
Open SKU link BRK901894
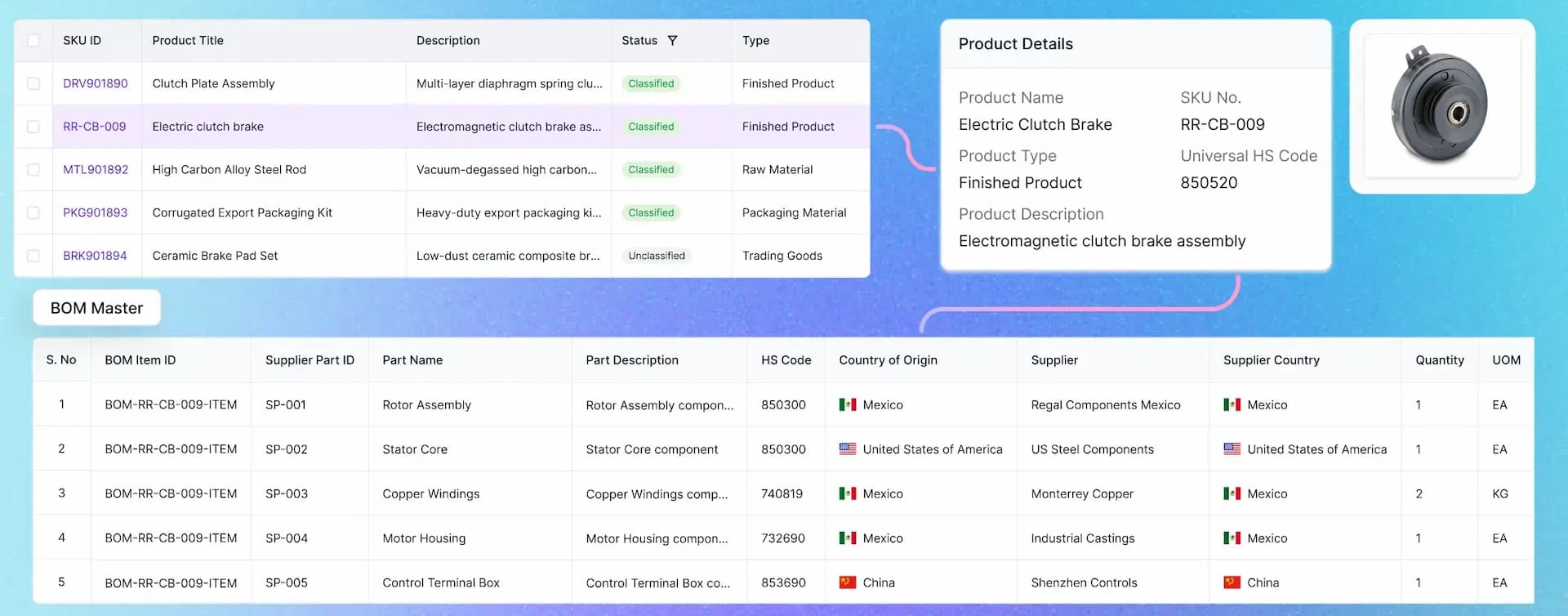pyautogui.click(x=95, y=256)
